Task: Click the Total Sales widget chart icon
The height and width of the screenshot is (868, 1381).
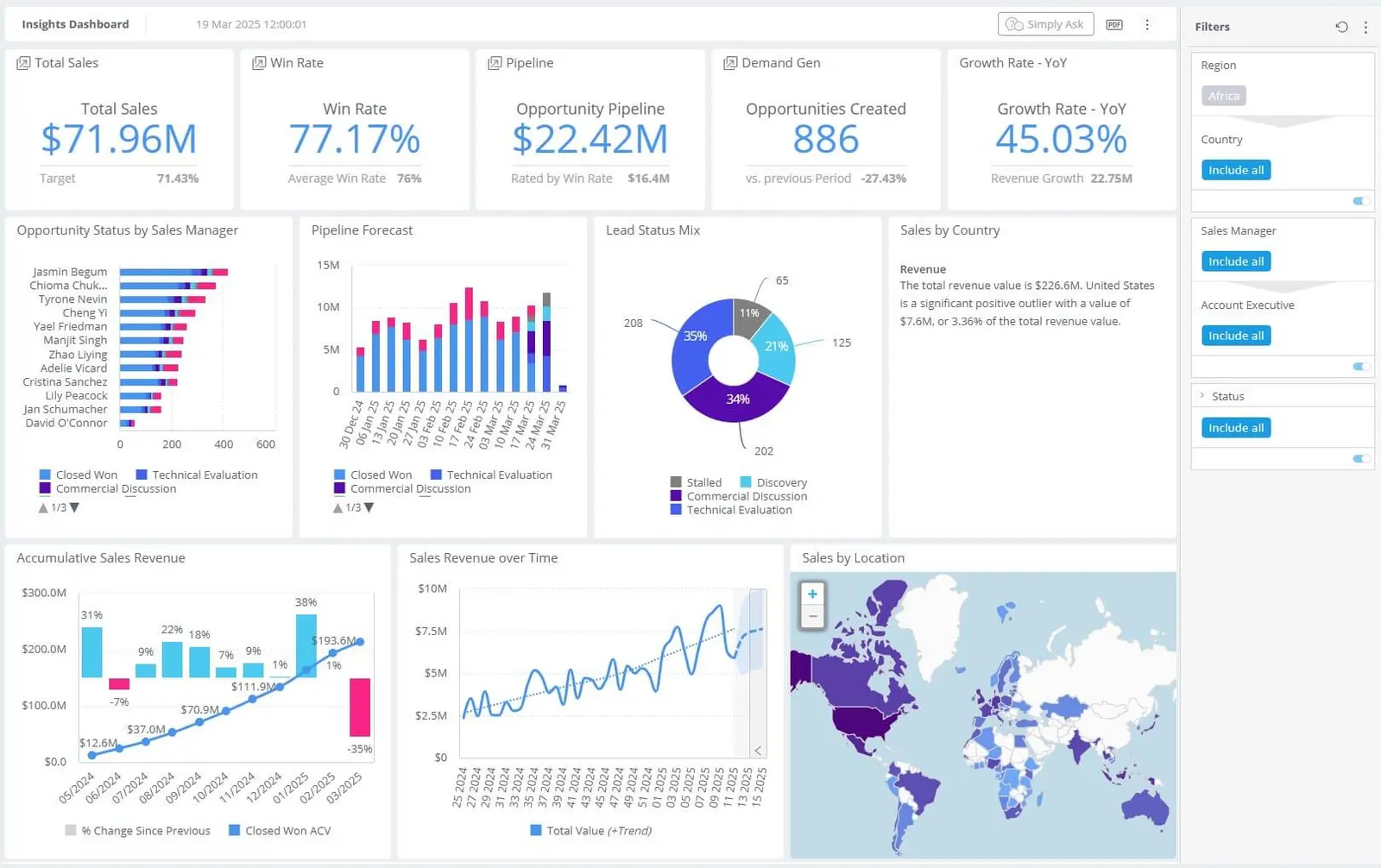Action: [x=23, y=63]
